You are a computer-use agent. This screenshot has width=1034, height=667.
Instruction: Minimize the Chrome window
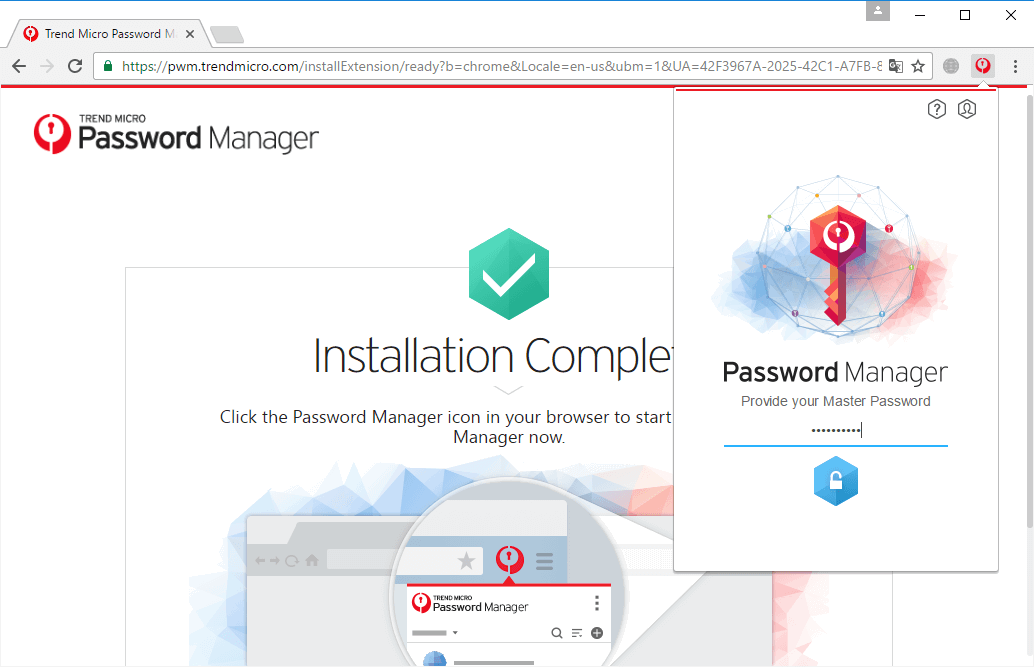tap(920, 15)
